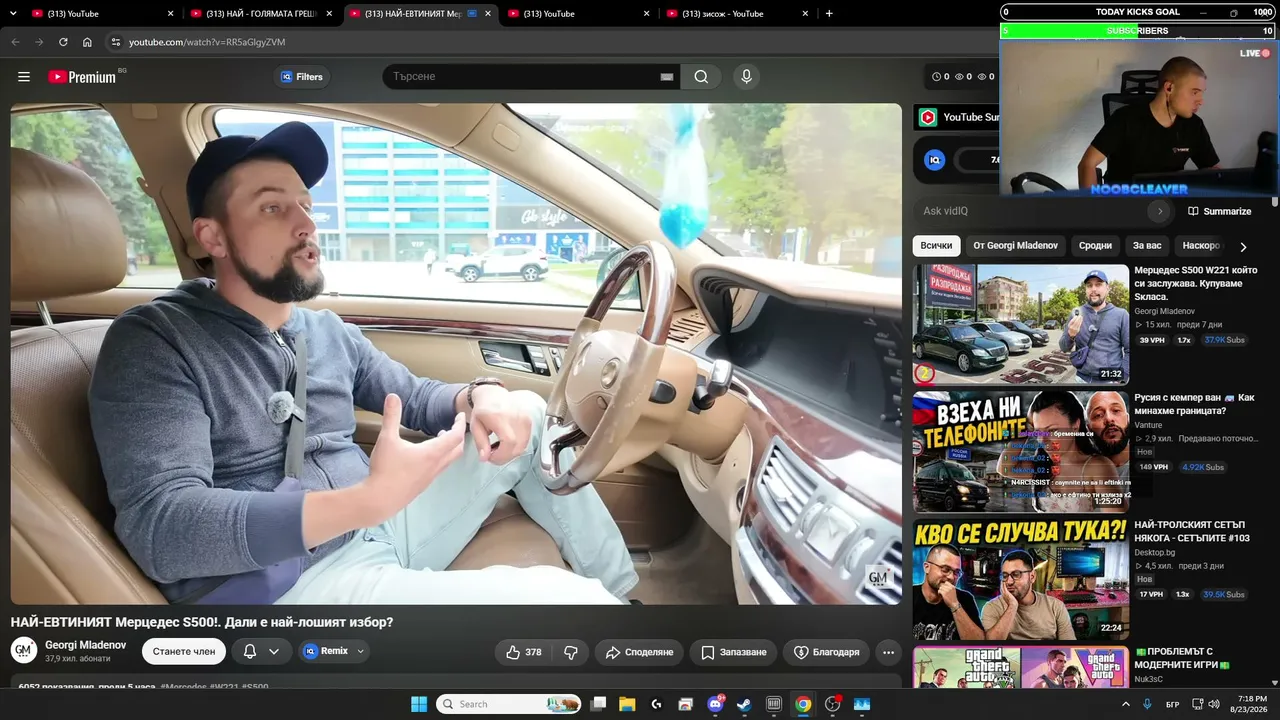Open Georgi Mladenov channel avatar
Image resolution: width=1280 pixels, height=720 pixels.
pyautogui.click(x=24, y=651)
